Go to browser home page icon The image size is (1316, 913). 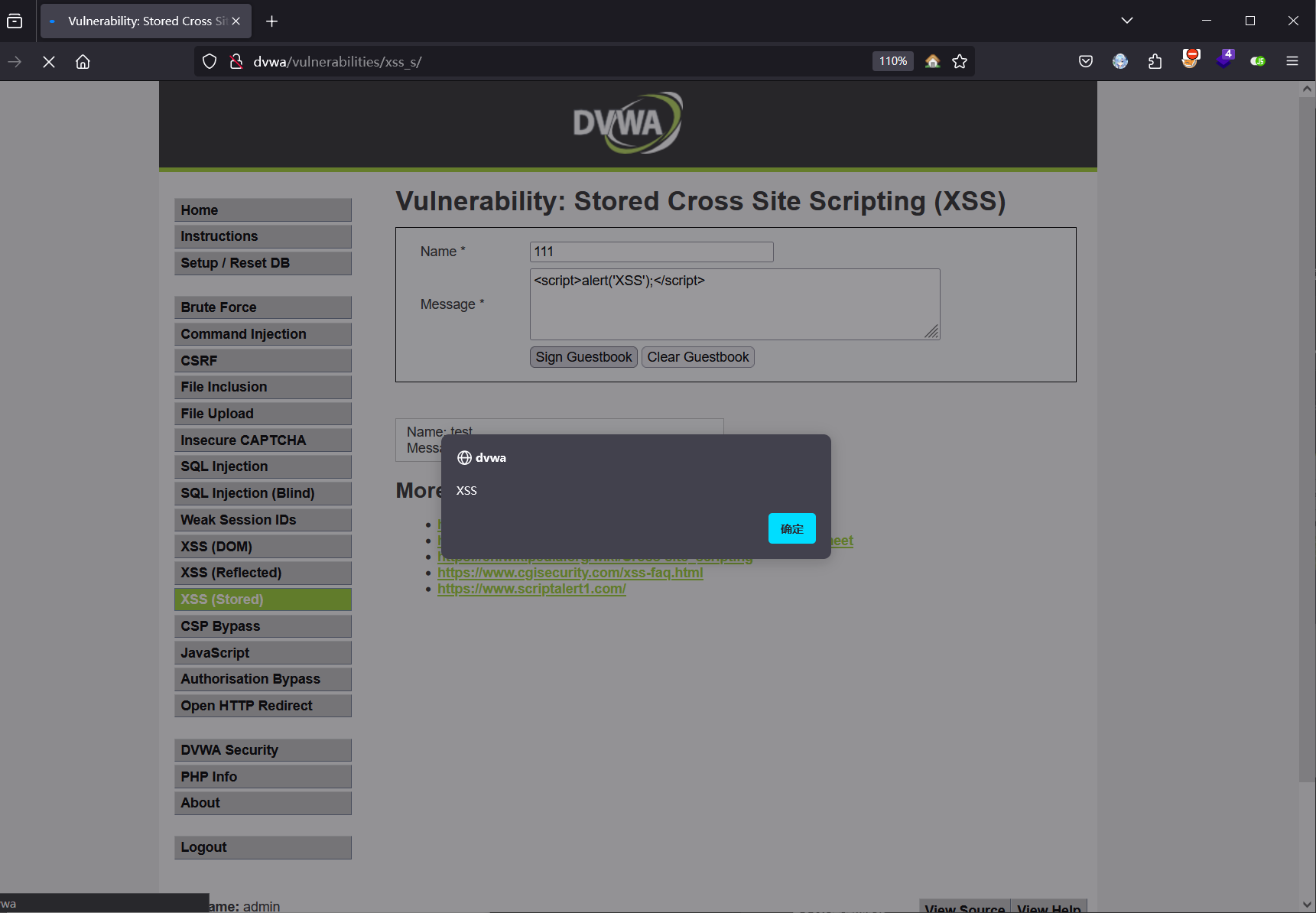[83, 62]
